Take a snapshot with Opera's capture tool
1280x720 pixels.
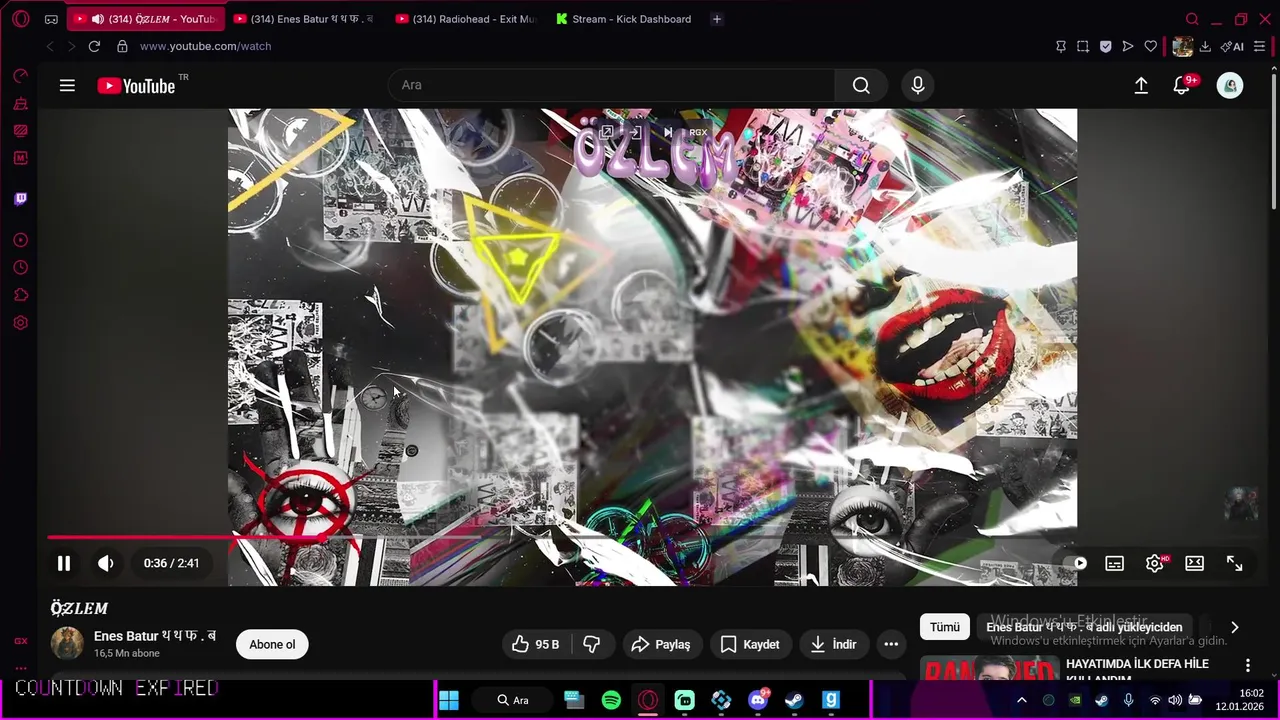(1083, 46)
